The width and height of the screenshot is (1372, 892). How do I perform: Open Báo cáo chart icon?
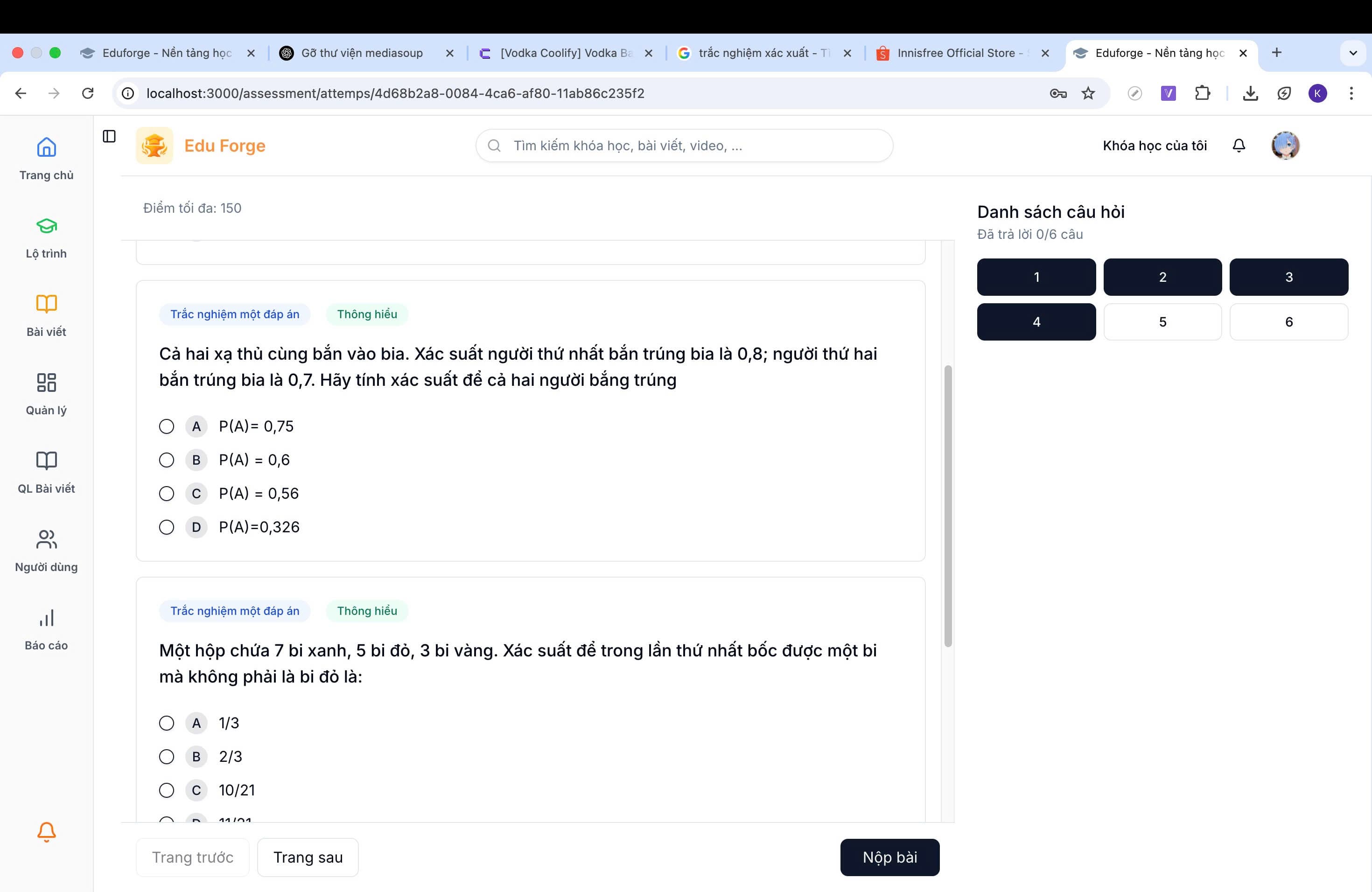click(46, 617)
